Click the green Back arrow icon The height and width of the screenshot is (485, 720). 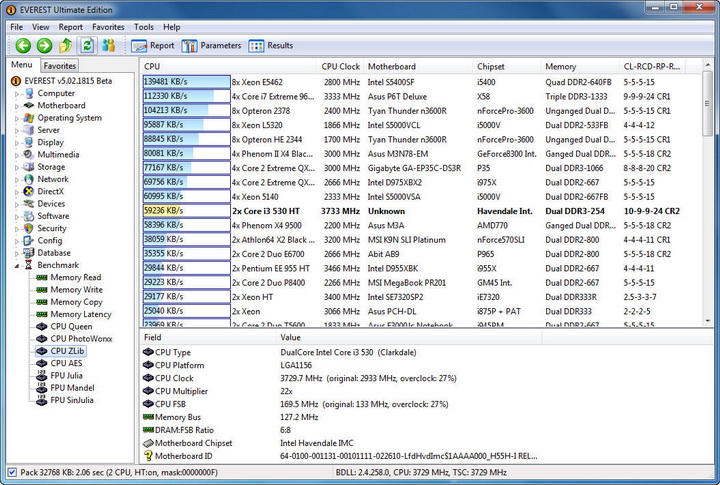click(23, 45)
